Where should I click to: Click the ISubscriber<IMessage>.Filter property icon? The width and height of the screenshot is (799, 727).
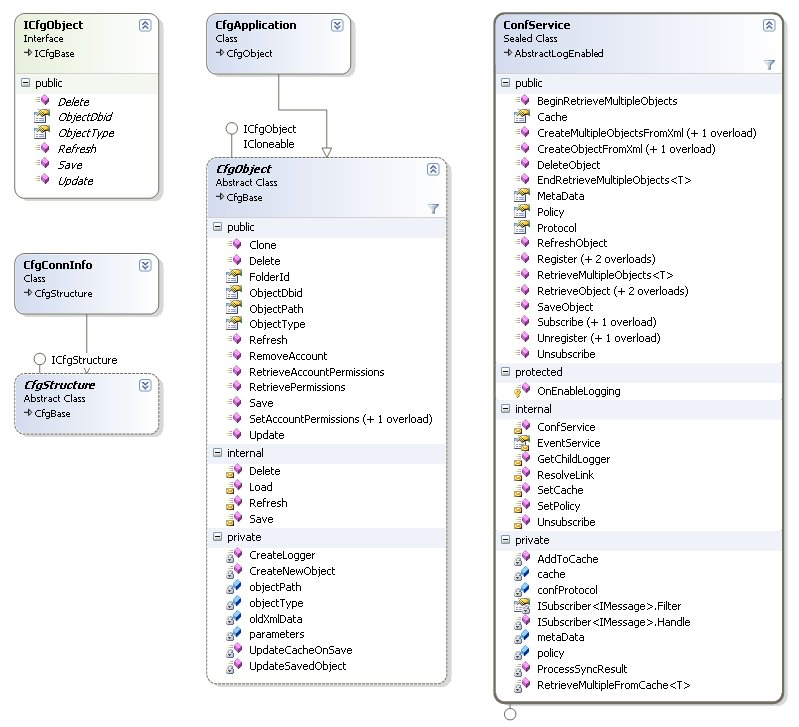[x=522, y=606]
